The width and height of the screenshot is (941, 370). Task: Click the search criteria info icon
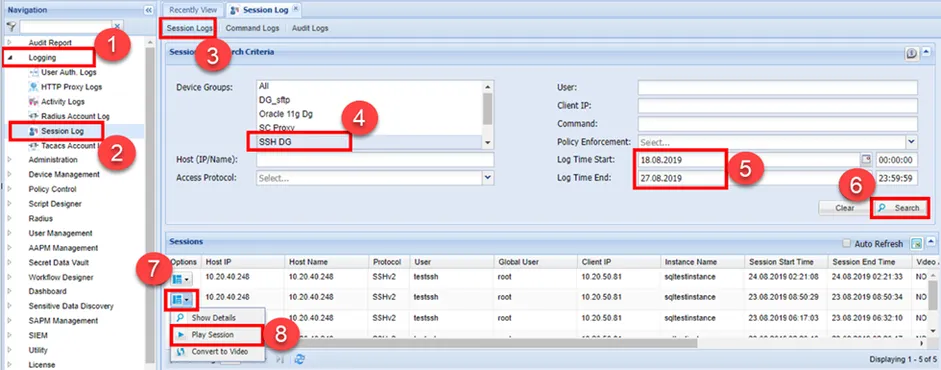tap(911, 54)
